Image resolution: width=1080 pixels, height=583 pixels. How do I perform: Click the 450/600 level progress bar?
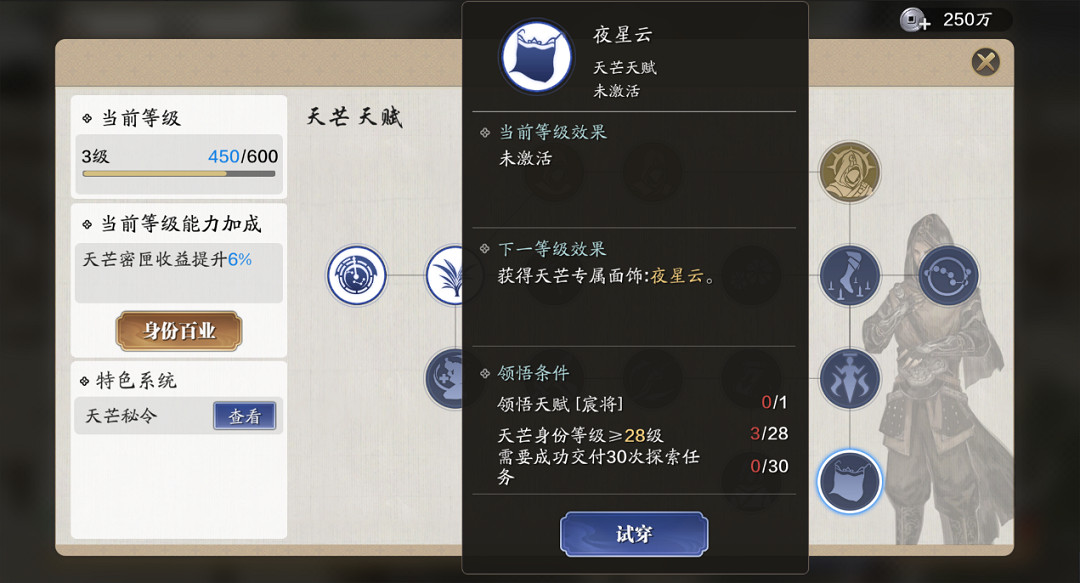click(179, 174)
